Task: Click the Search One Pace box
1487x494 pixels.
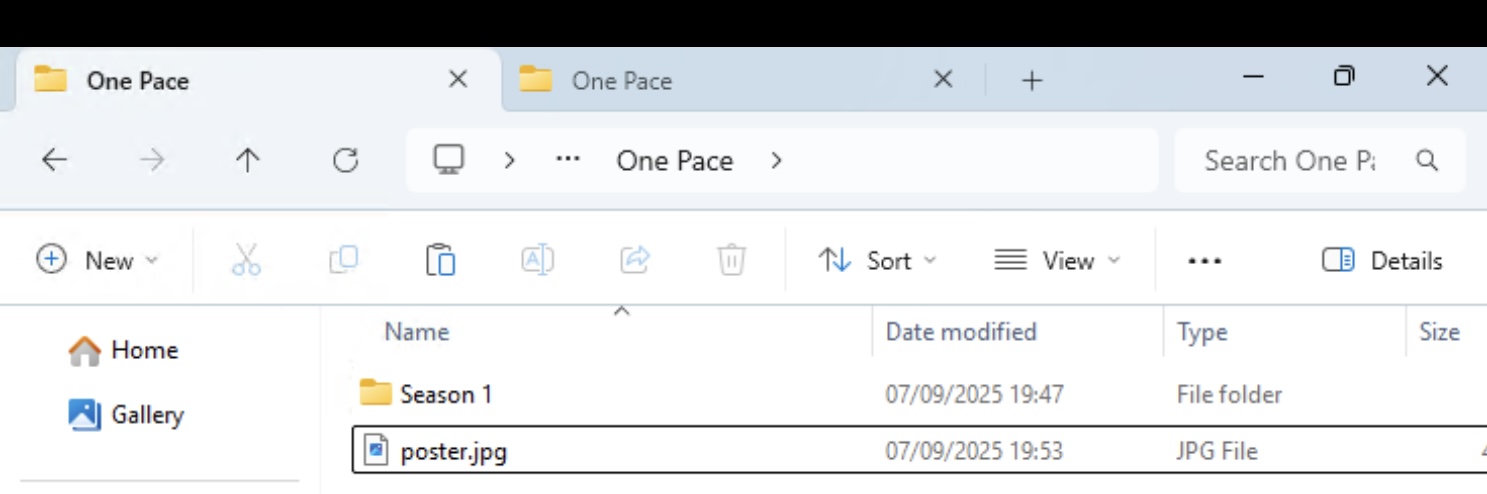Action: pos(1290,160)
